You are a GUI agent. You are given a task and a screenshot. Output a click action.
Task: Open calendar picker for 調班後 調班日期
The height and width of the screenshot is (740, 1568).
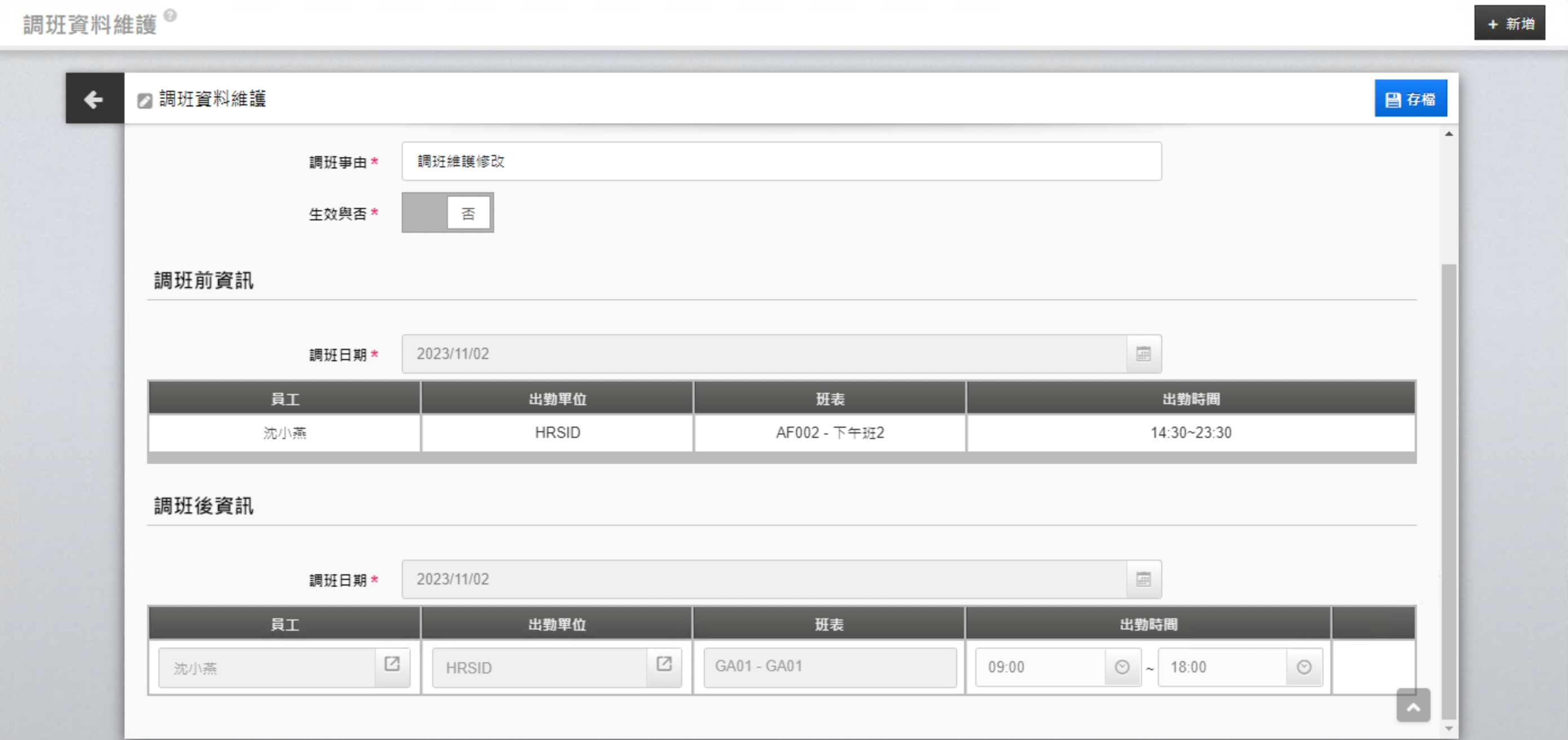coord(1143,579)
